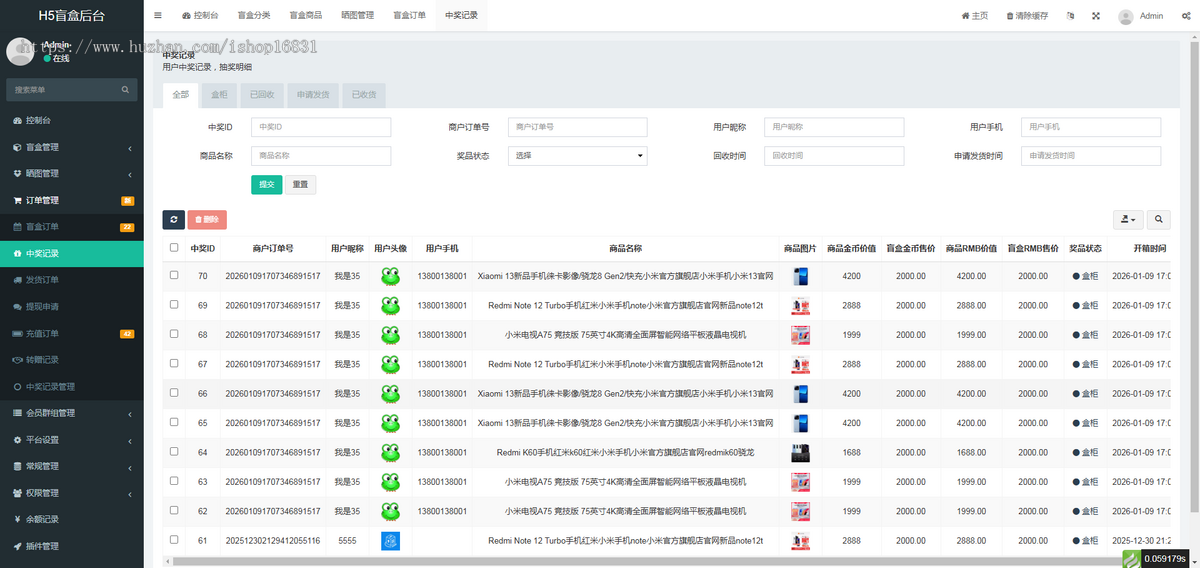Click the blue avatar in row 61
The image size is (1200, 568).
[390, 541]
